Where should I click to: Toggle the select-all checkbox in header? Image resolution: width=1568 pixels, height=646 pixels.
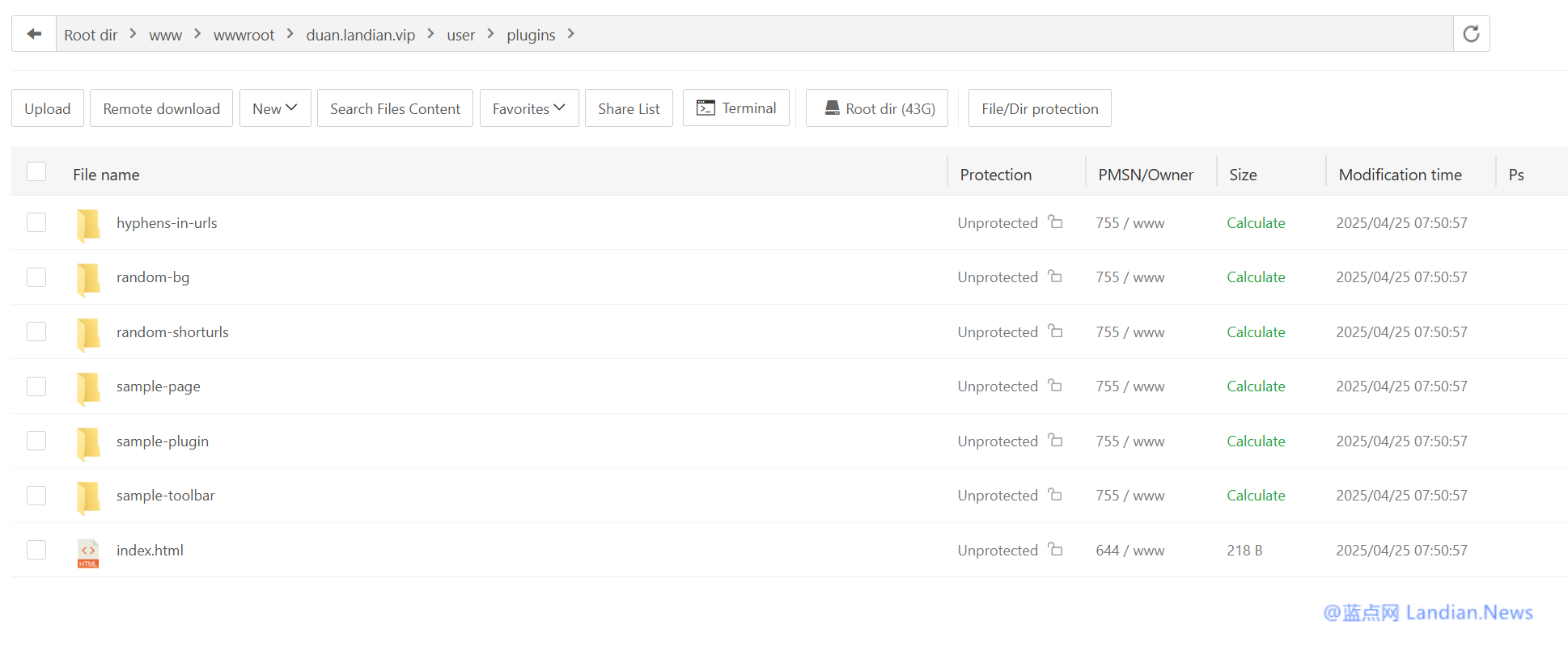coord(36,171)
